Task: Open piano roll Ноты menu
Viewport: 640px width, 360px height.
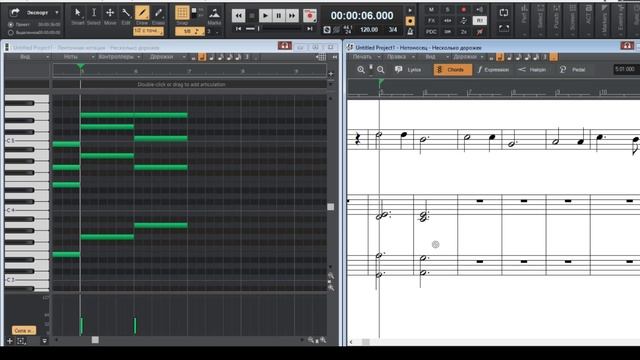Action: pyautogui.click(x=71, y=57)
